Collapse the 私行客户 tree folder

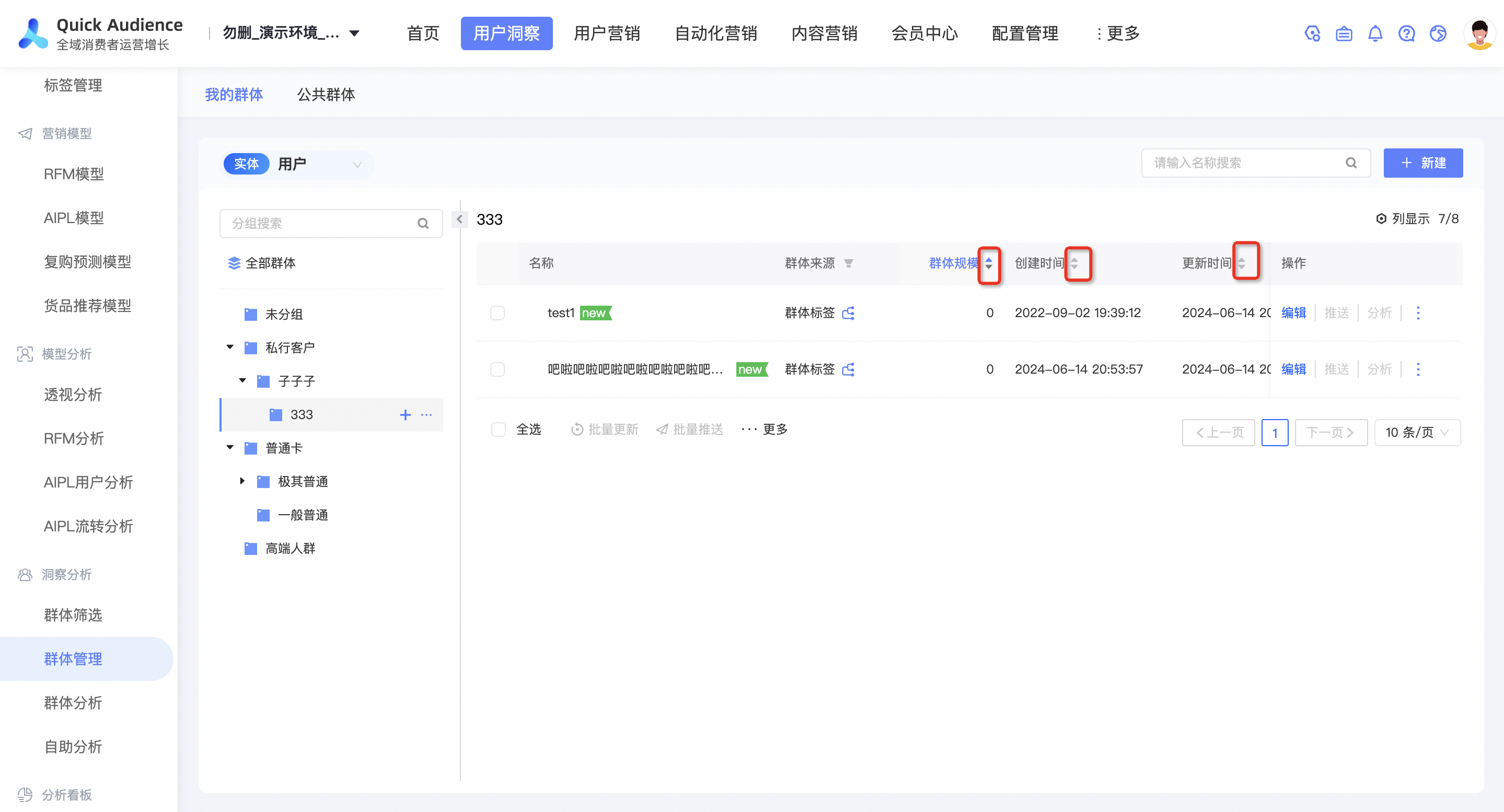click(x=230, y=347)
